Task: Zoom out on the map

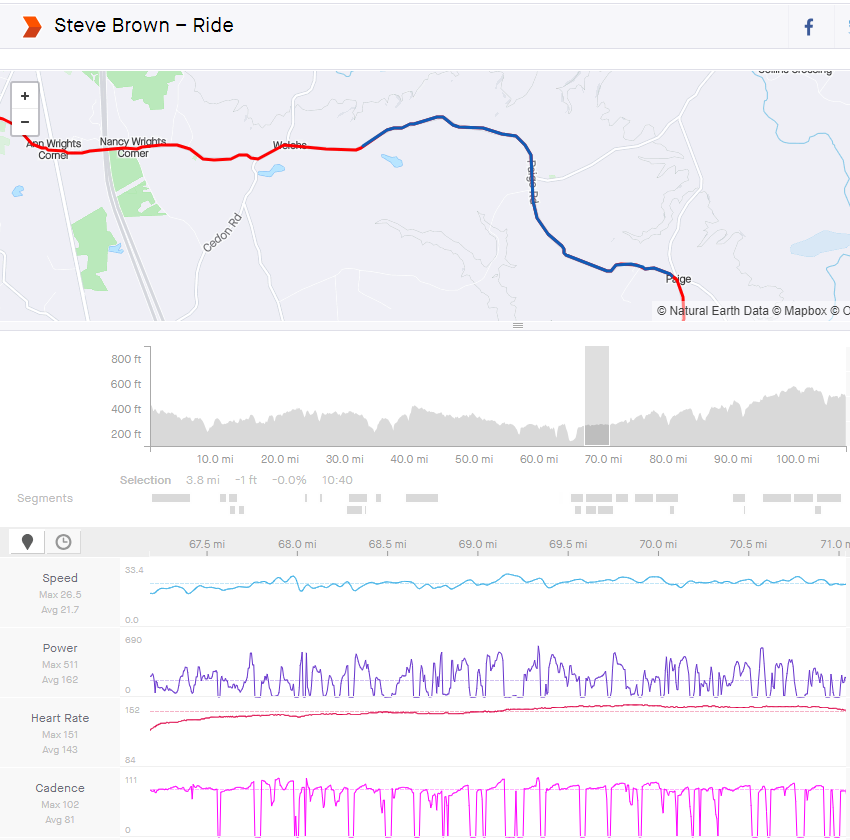Action: point(25,122)
